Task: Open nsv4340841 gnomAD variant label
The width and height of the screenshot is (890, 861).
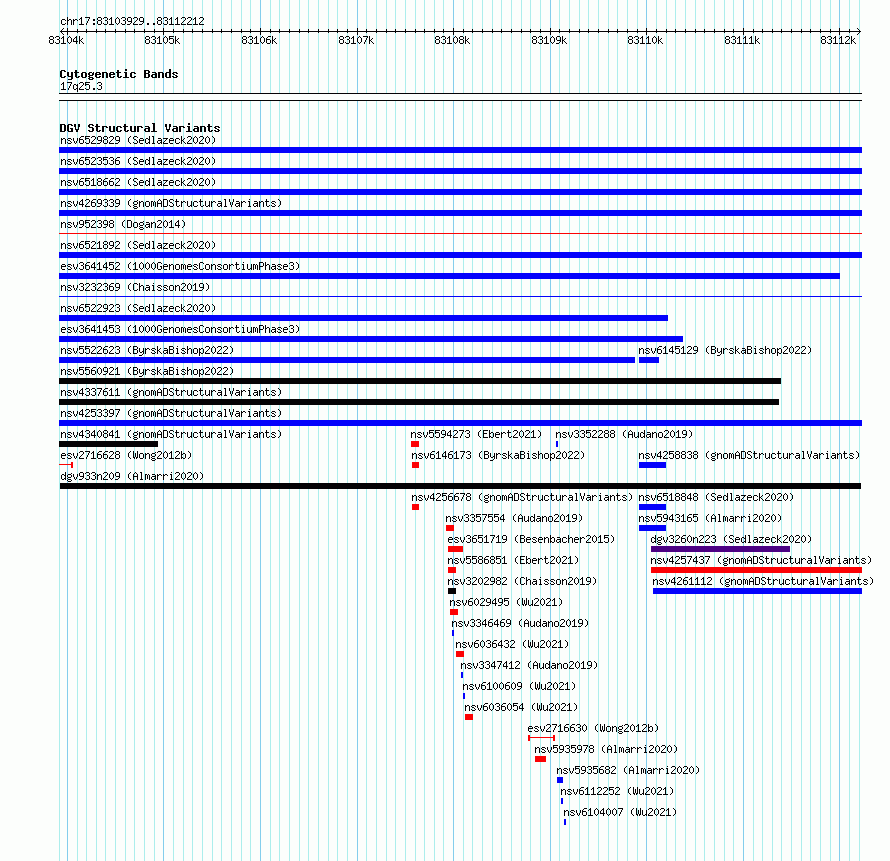Action: click(171, 434)
